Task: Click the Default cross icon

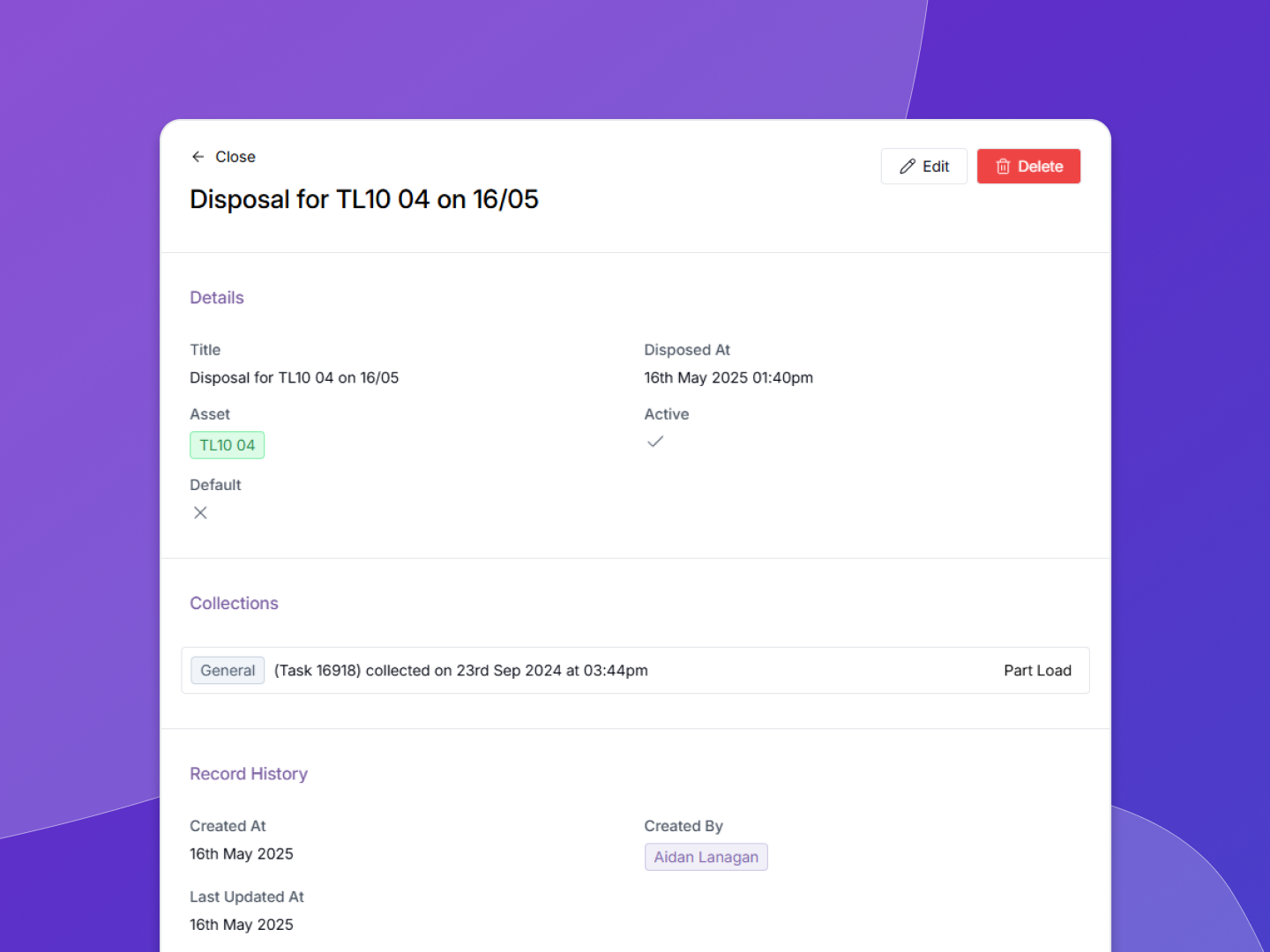Action: click(200, 513)
